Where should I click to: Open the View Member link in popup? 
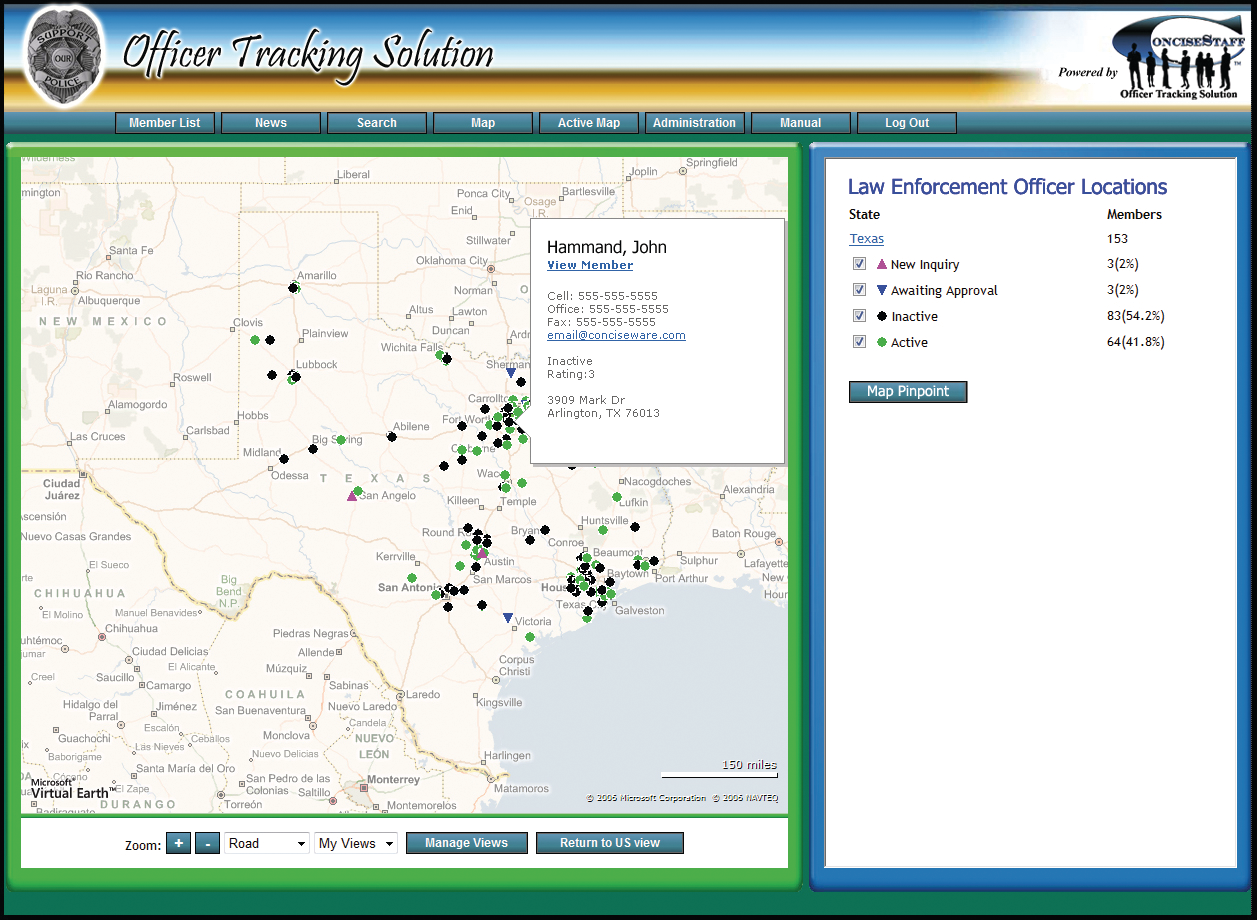(590, 265)
